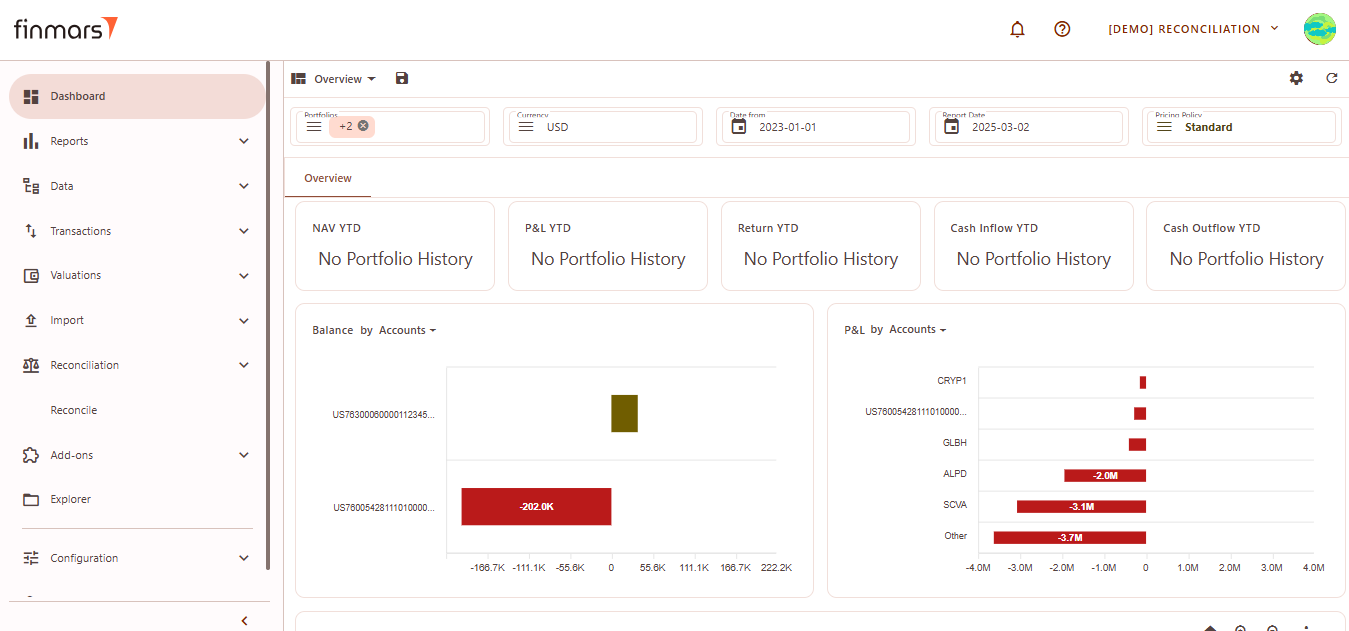Click the help question mark icon

coord(1062,29)
